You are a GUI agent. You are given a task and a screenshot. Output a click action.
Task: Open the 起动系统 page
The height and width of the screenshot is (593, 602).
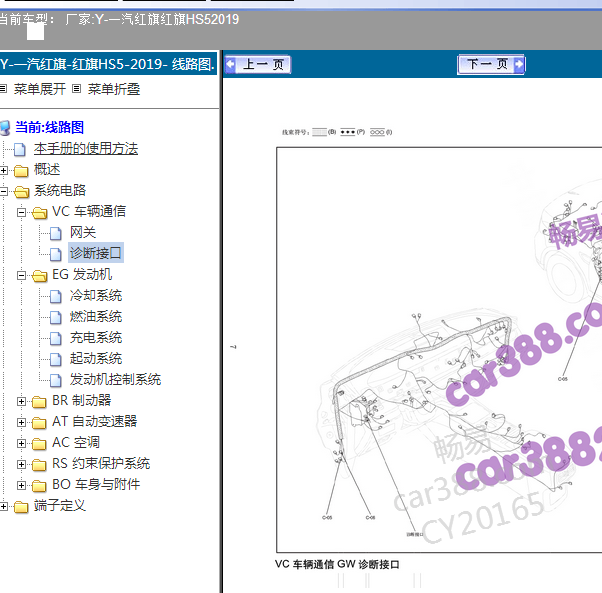click(x=96, y=358)
